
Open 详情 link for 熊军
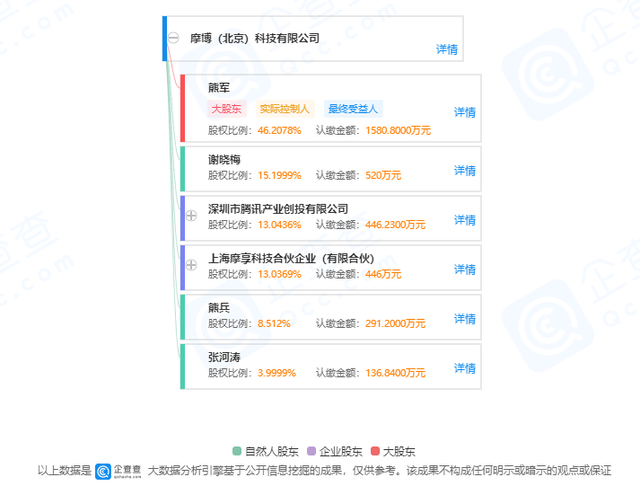[464, 112]
